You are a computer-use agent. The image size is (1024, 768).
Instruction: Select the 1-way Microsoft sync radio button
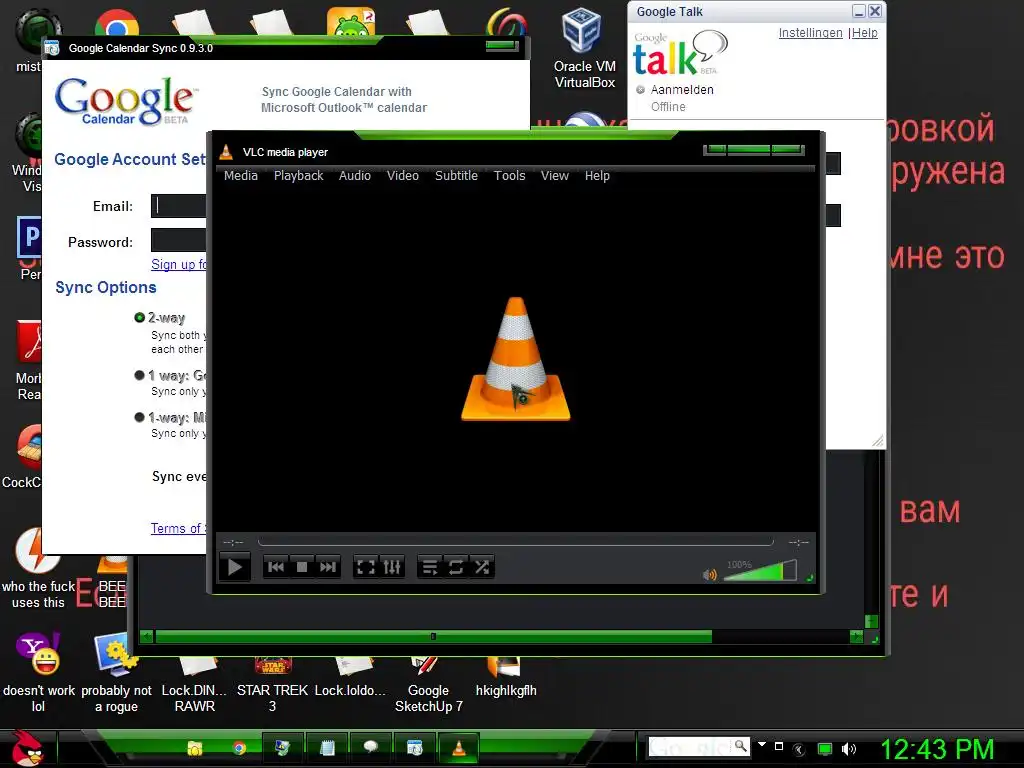[x=139, y=417]
